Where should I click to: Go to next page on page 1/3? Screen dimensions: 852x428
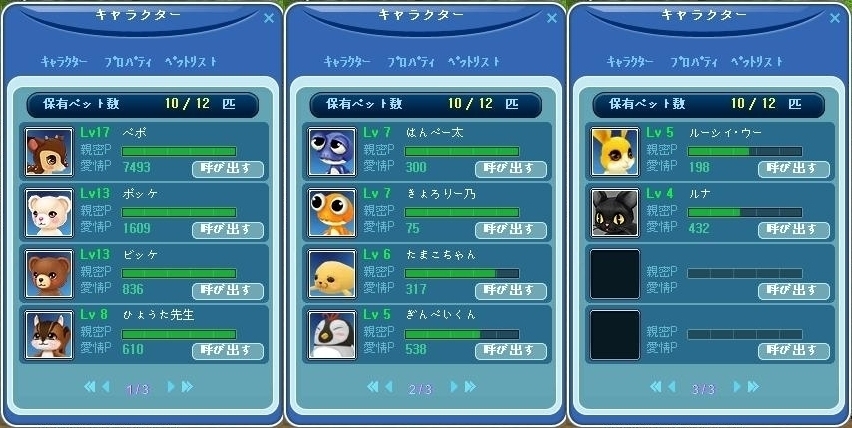pos(171,387)
